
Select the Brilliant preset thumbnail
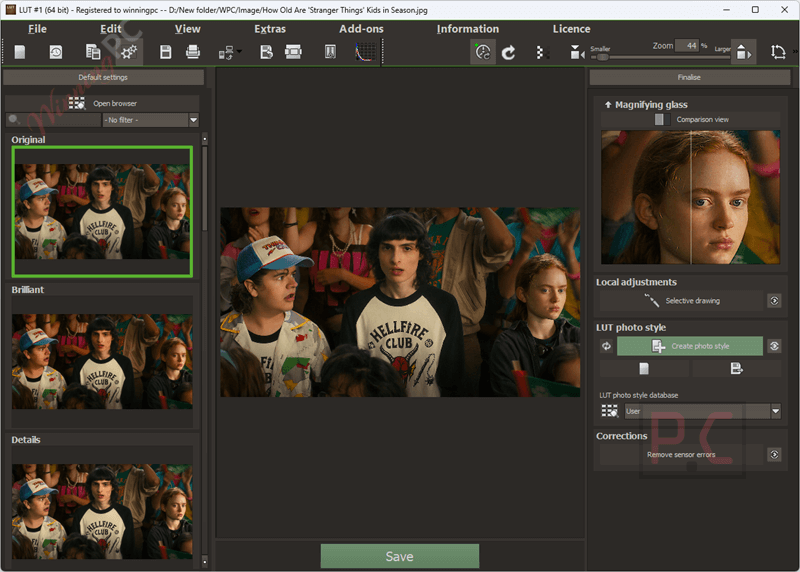(102, 361)
